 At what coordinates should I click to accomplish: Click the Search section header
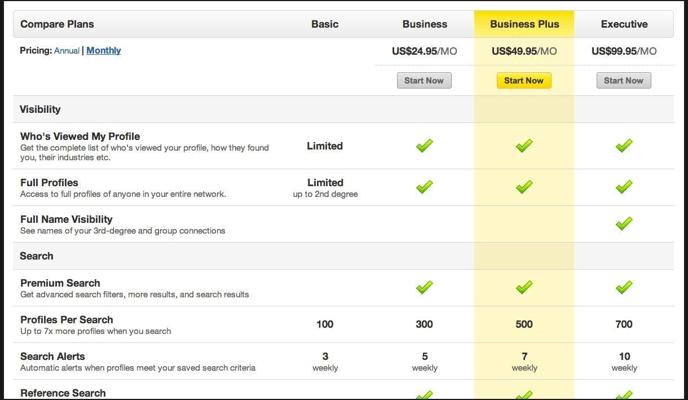(36, 256)
